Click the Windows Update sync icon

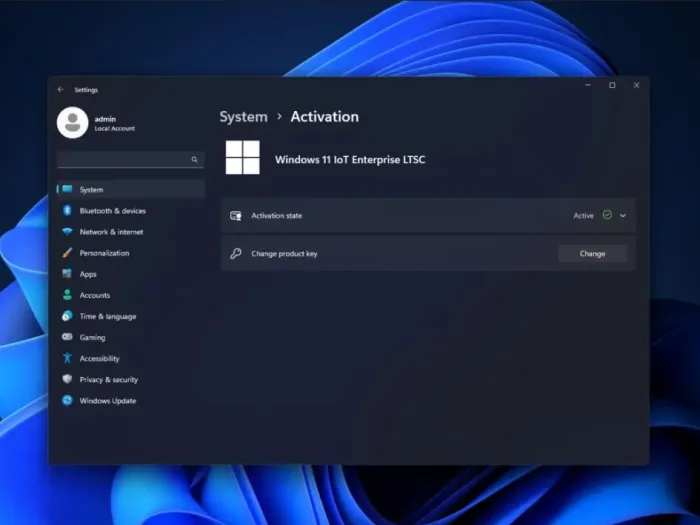(x=67, y=400)
